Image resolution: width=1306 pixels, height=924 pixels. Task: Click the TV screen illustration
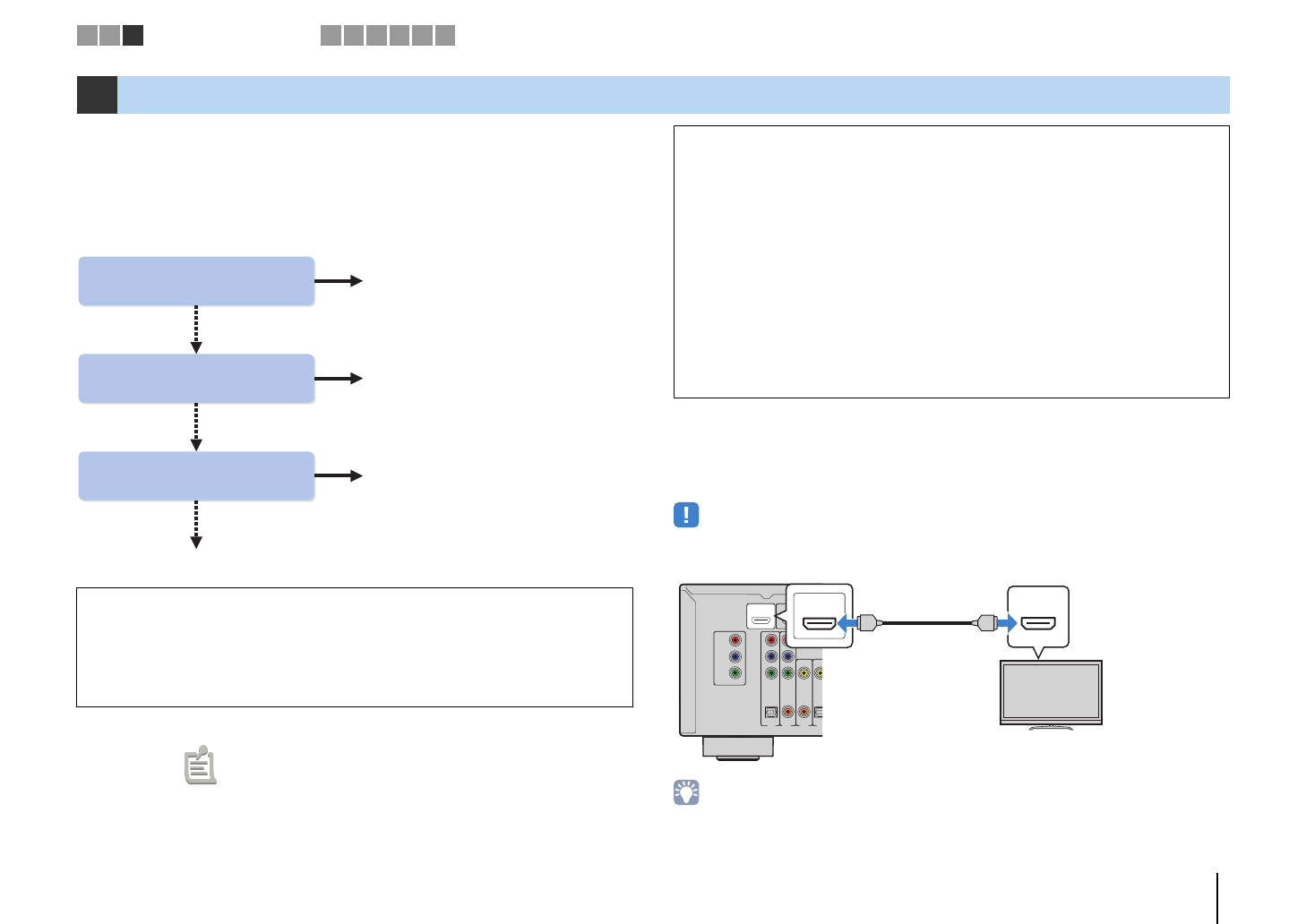click(x=1051, y=692)
